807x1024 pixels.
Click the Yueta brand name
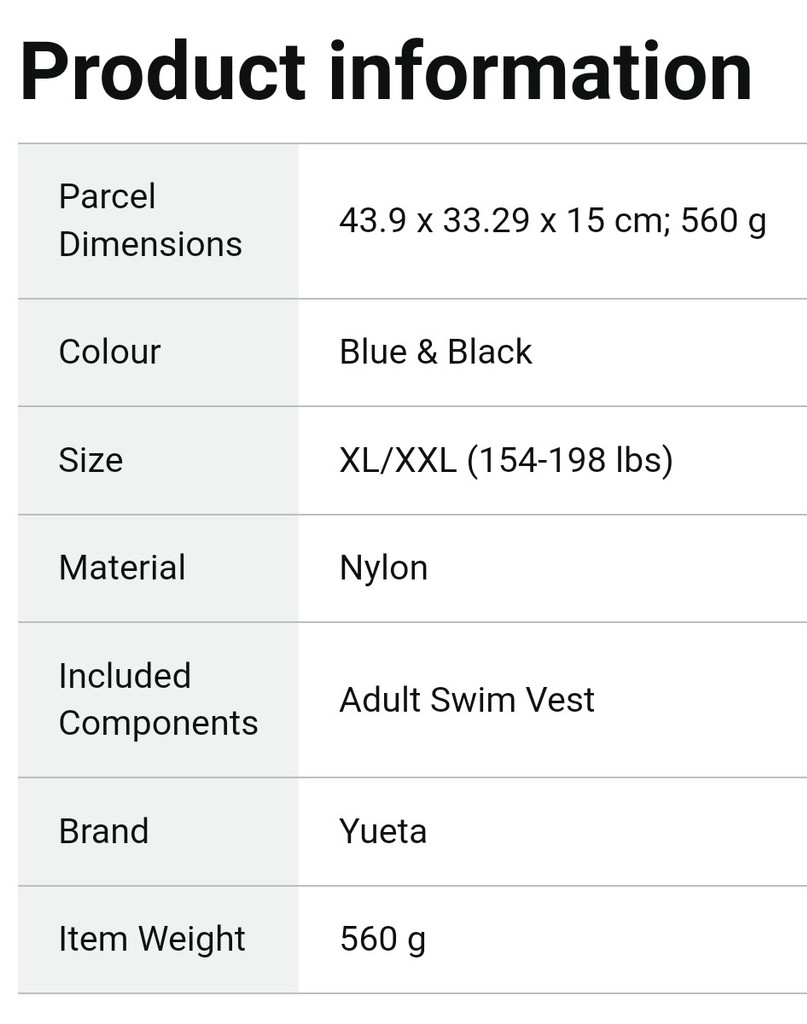pos(383,831)
